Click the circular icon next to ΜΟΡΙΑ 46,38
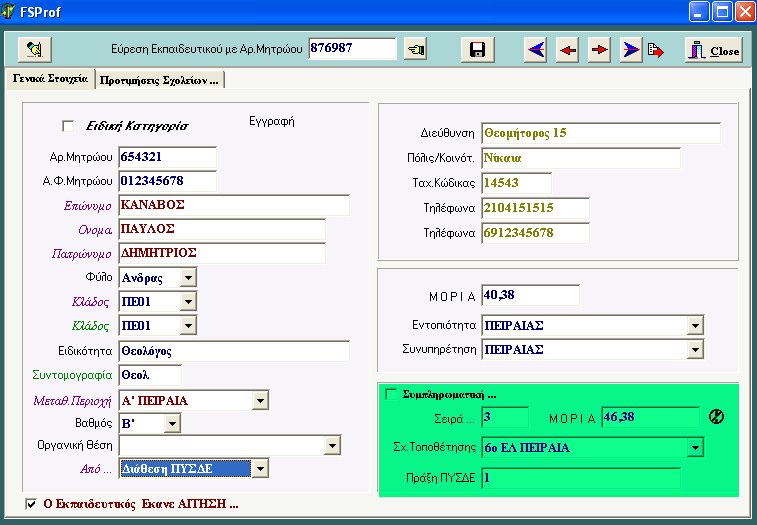This screenshot has width=757, height=525. tap(715, 417)
